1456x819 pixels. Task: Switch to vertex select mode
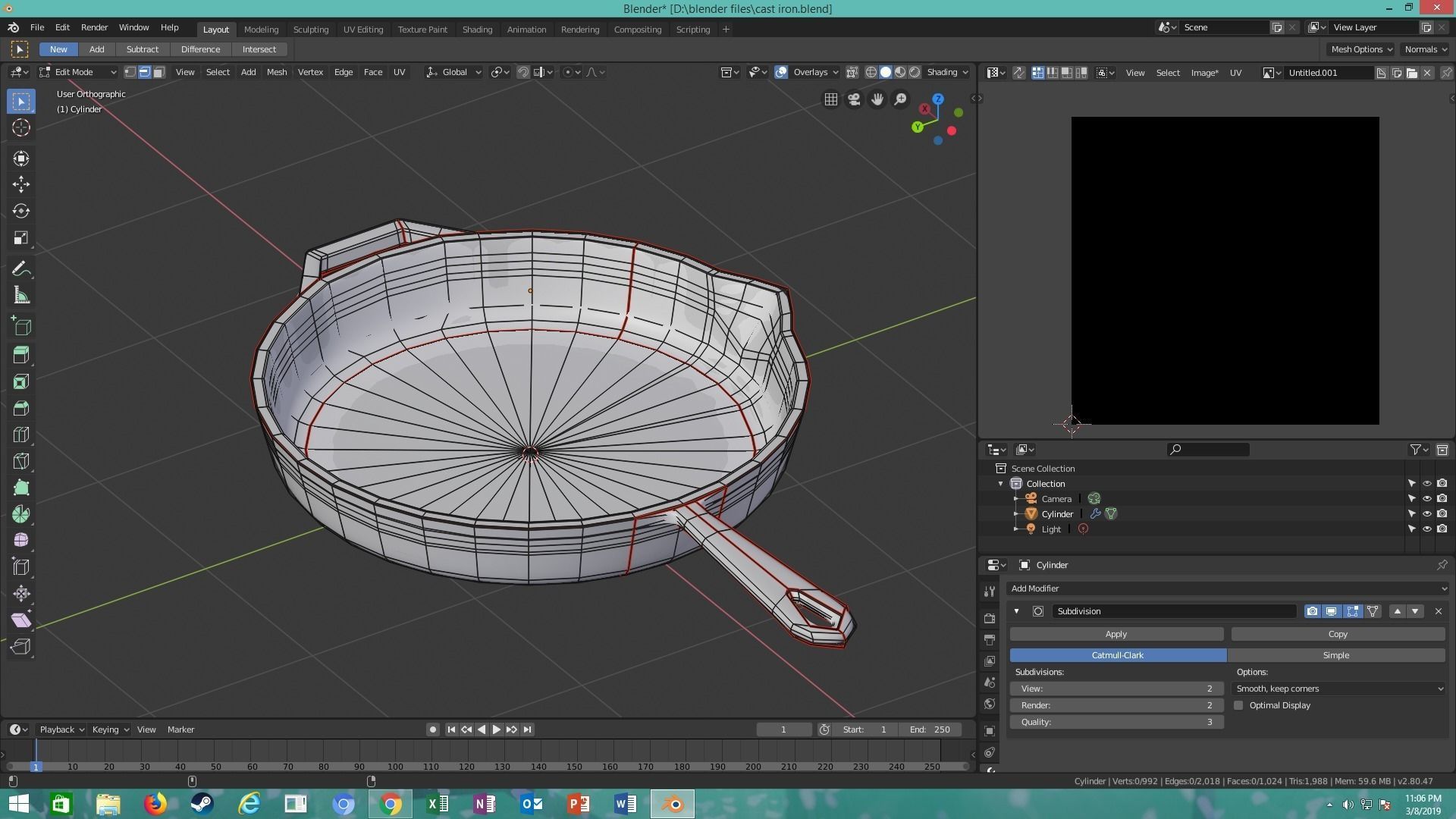pyautogui.click(x=130, y=72)
